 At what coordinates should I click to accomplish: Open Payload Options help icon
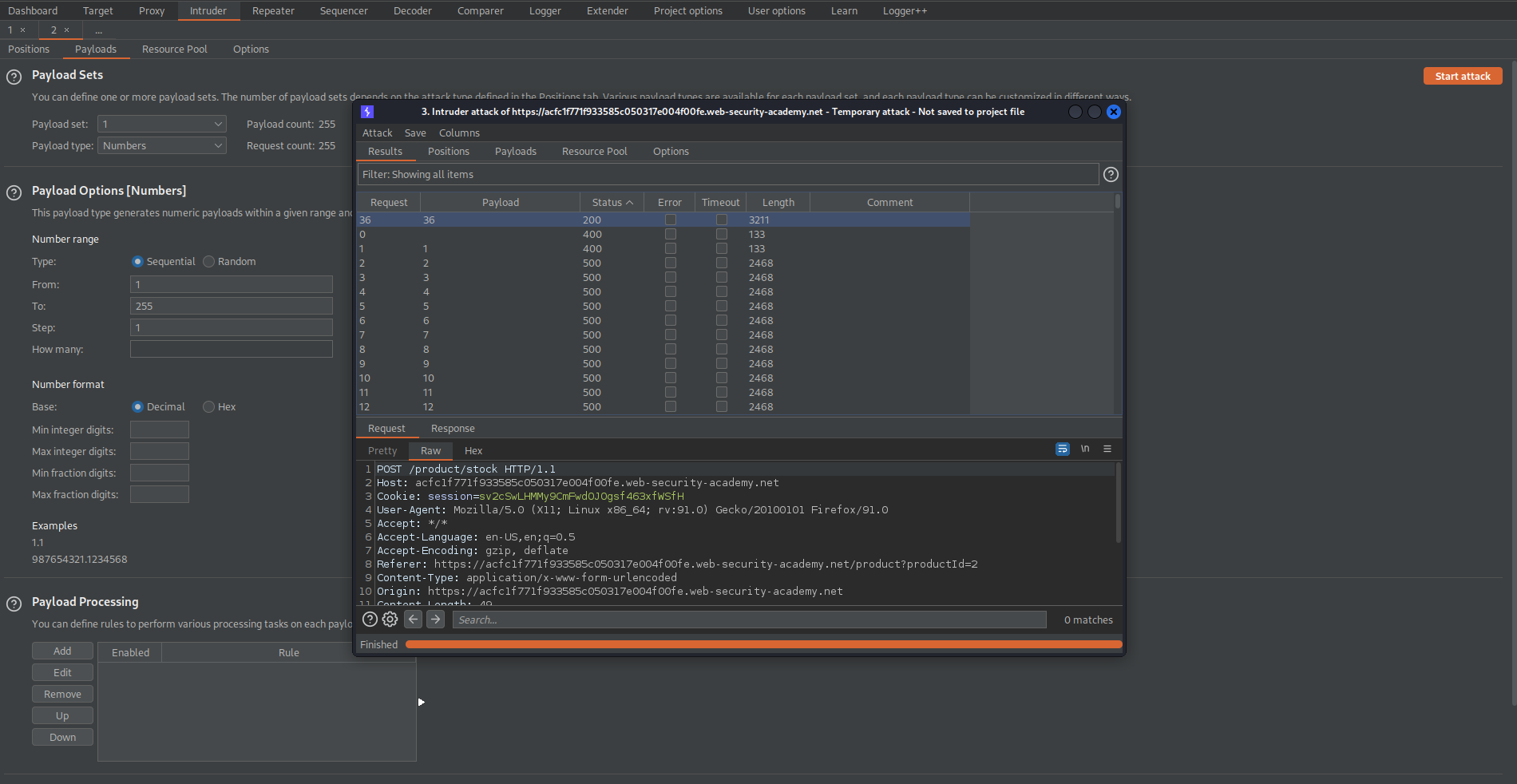[x=14, y=193]
